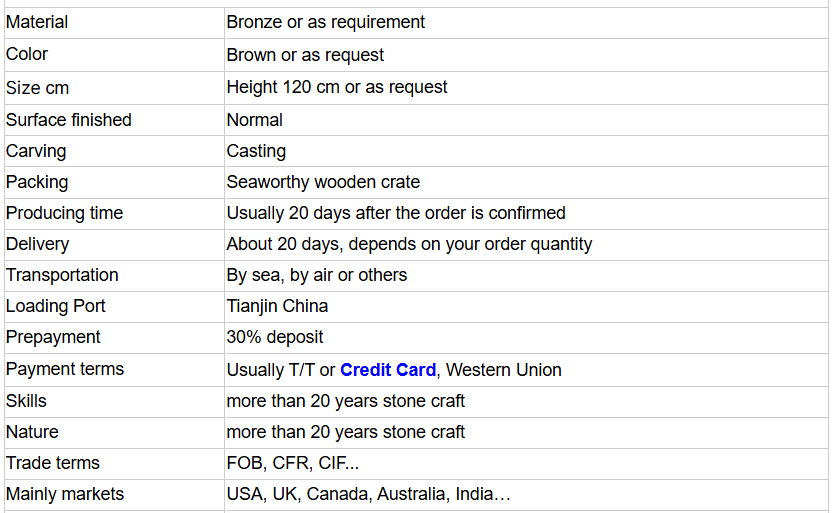Select the 'Size cm' label cell
835x513 pixels.
114,88
